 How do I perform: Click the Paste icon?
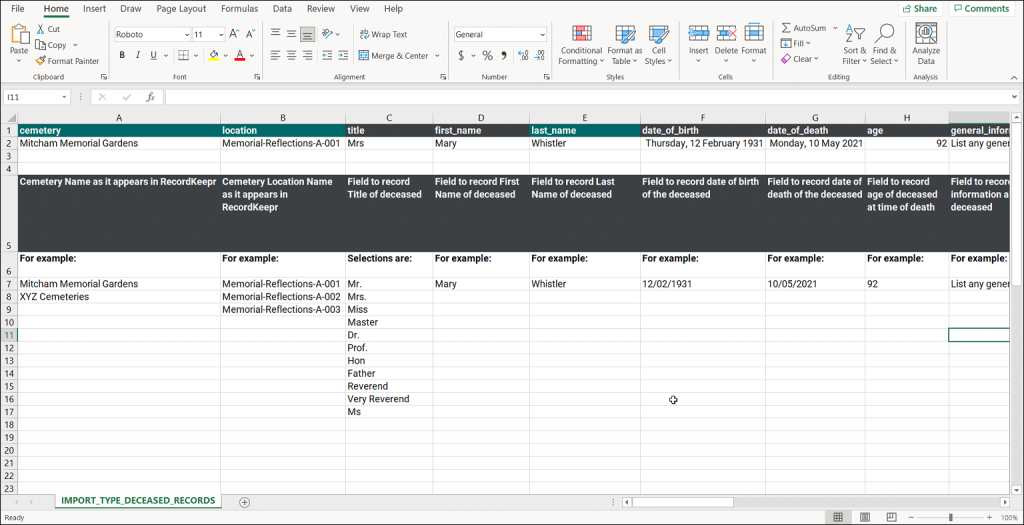(x=19, y=35)
